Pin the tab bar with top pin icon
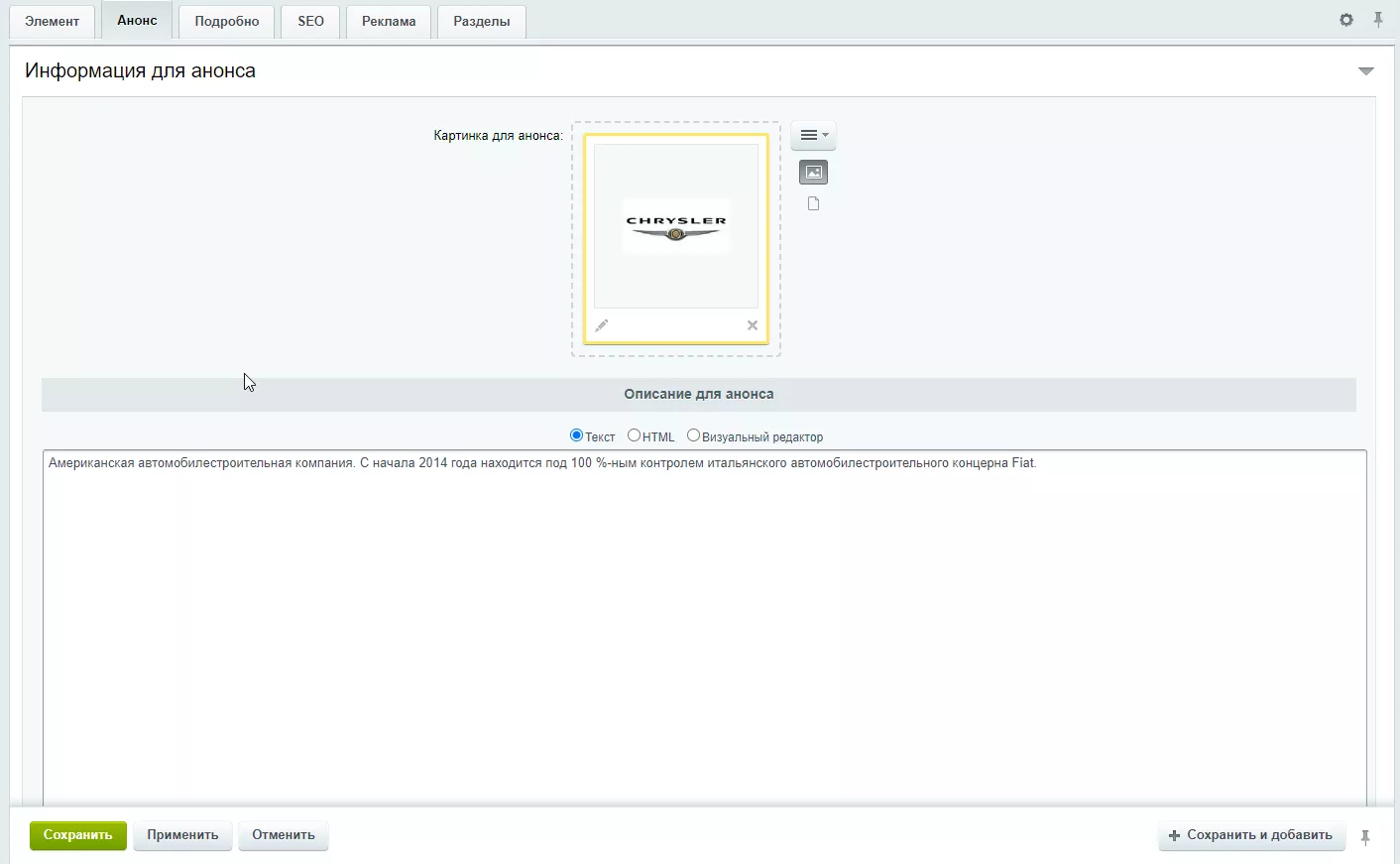Image resolution: width=1400 pixels, height=864 pixels. (x=1378, y=20)
